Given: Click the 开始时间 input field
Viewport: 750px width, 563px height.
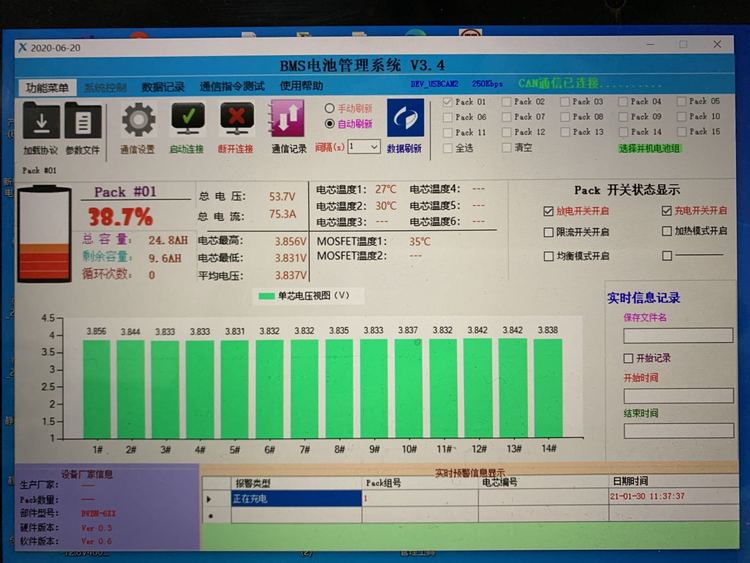Looking at the screenshot, I should [679, 396].
